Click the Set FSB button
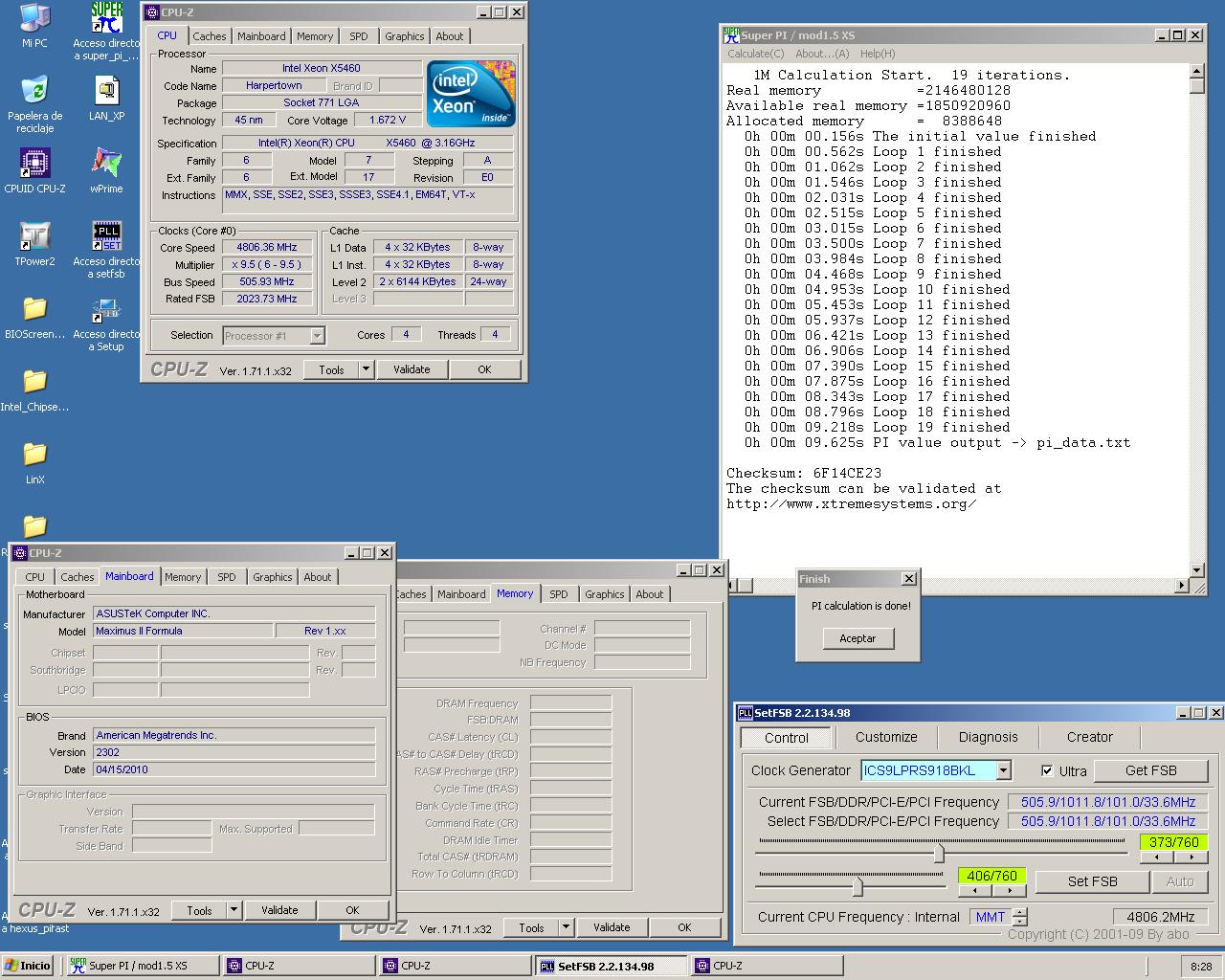The image size is (1225, 980). coord(1093,881)
